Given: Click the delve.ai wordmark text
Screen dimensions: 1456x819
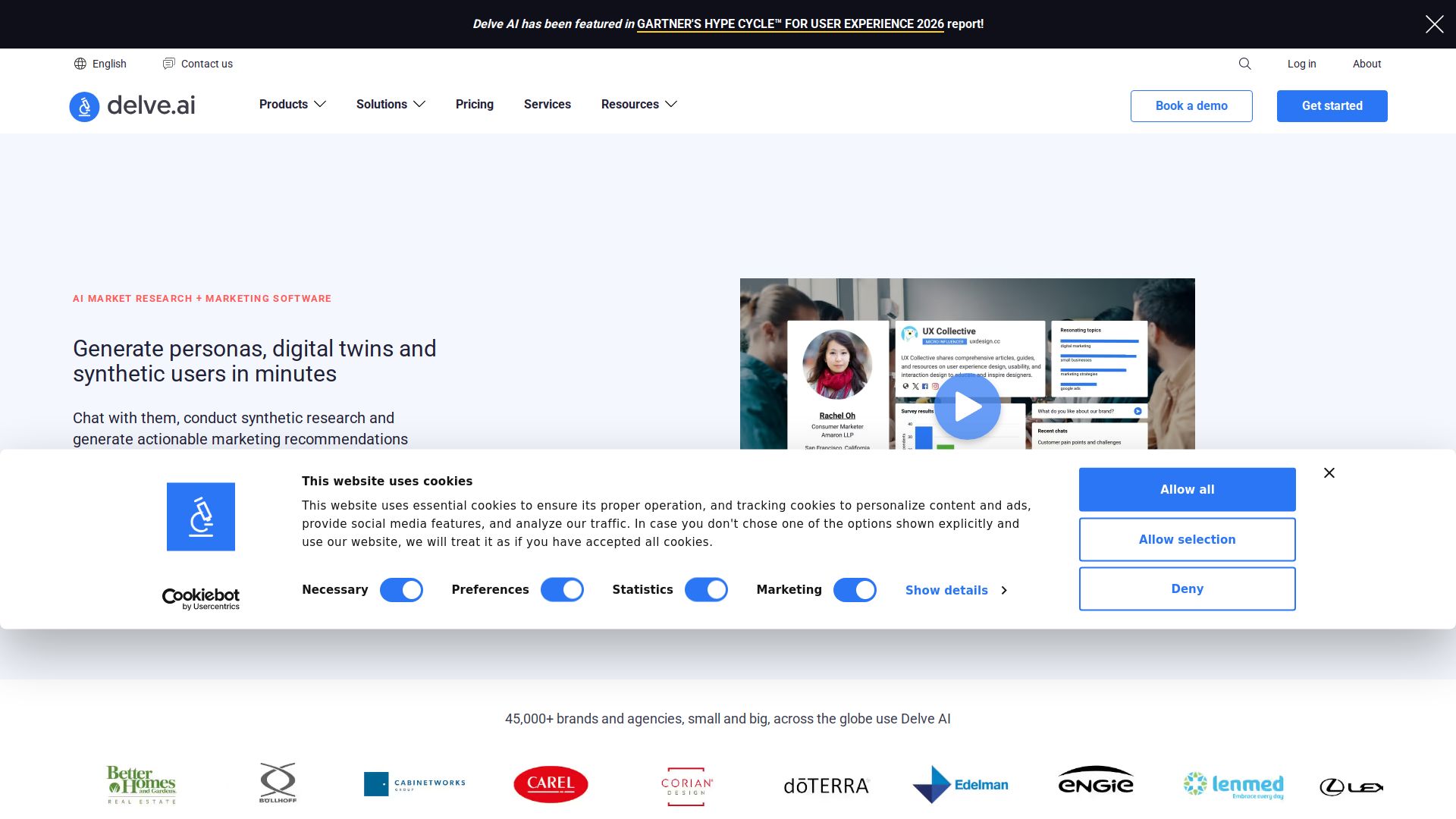Looking at the screenshot, I should click(151, 105).
